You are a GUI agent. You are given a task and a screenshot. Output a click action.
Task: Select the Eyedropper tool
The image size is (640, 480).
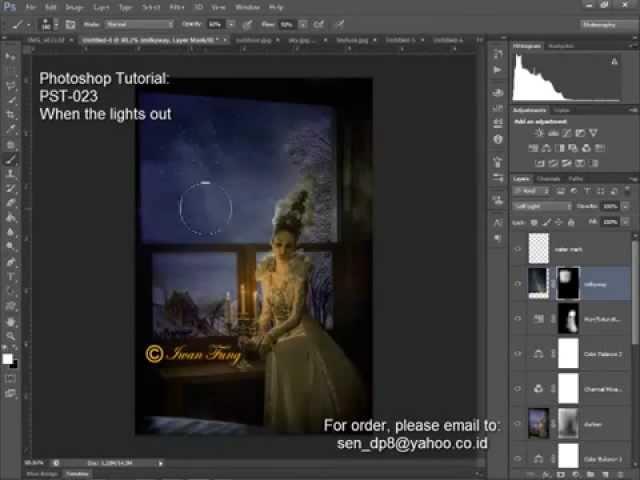click(x=10, y=129)
